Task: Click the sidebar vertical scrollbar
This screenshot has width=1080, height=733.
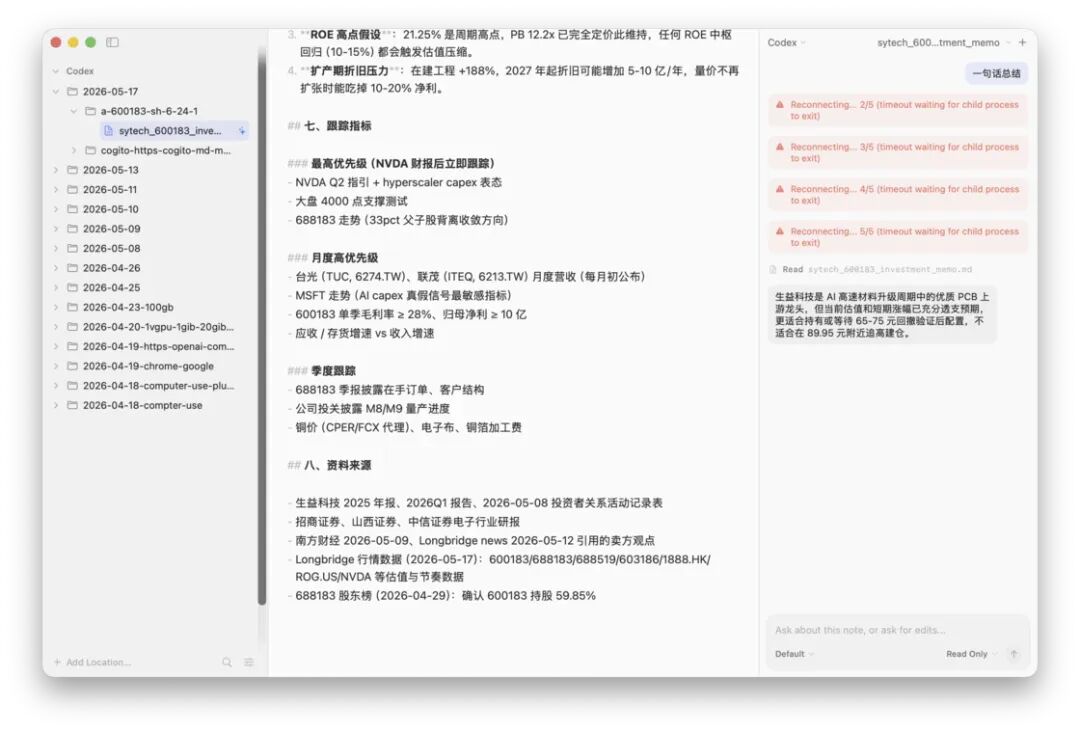Action: pyautogui.click(x=262, y=324)
